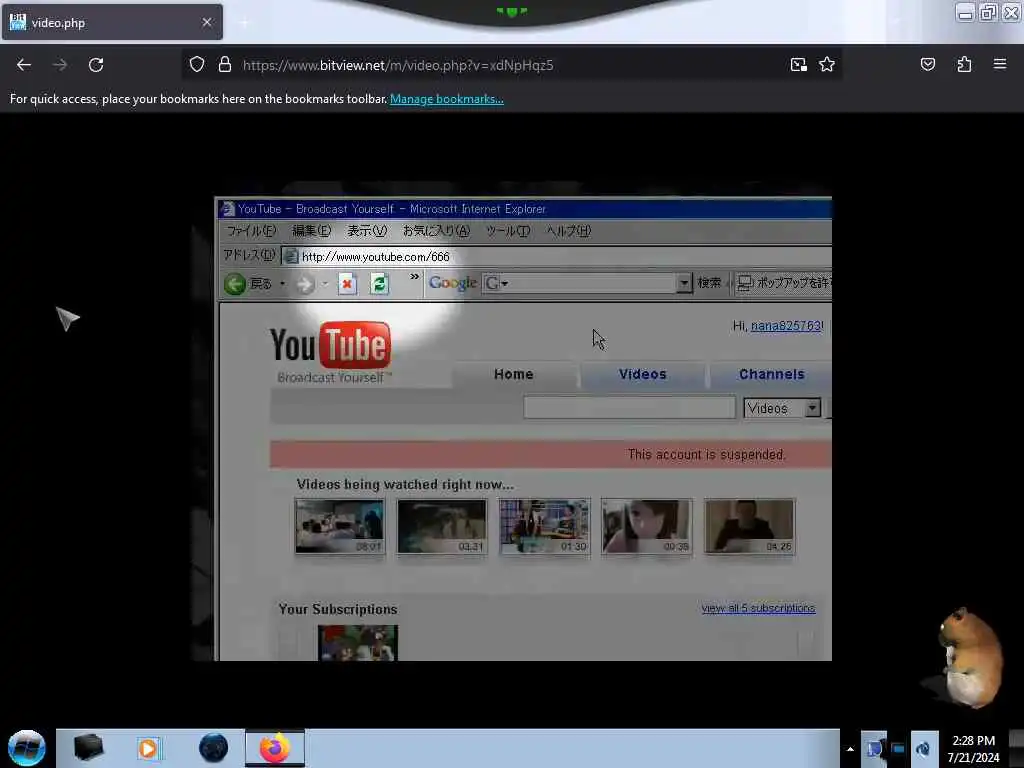The width and height of the screenshot is (1024, 768).
Task: Open the volume tray icon
Action: point(923,749)
